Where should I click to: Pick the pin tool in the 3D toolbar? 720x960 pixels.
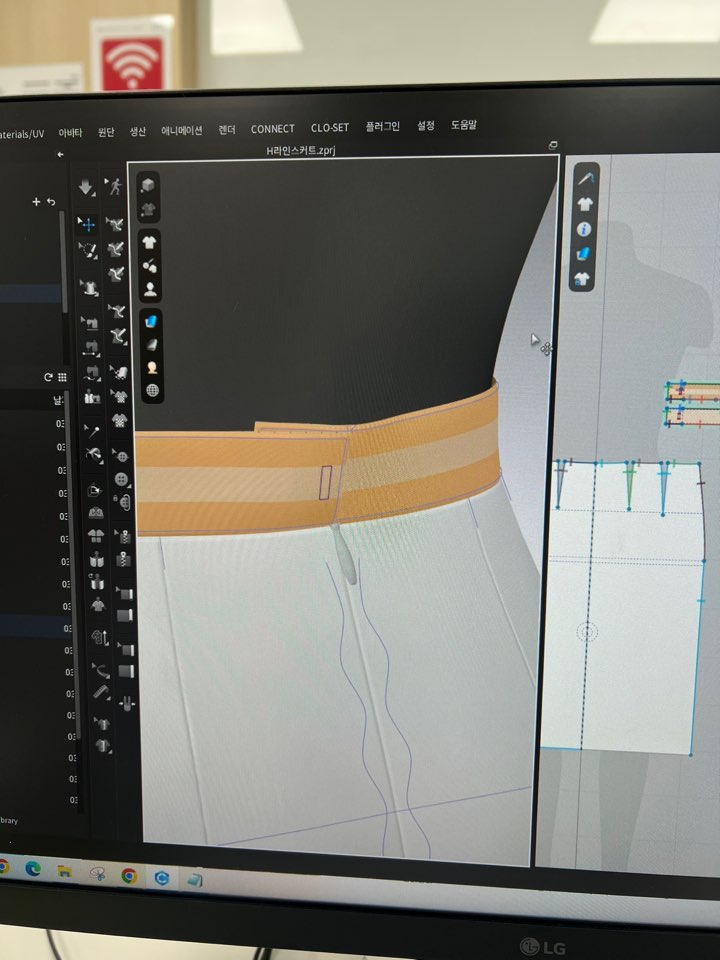pyautogui.click(x=92, y=431)
